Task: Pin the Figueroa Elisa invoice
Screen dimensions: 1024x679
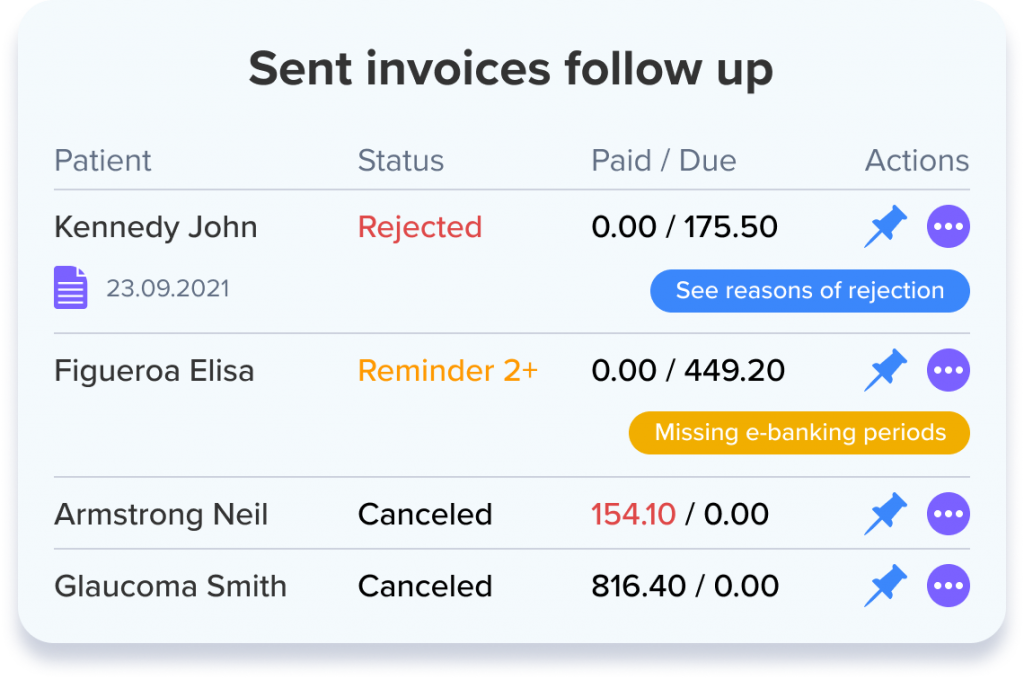Action: click(885, 371)
